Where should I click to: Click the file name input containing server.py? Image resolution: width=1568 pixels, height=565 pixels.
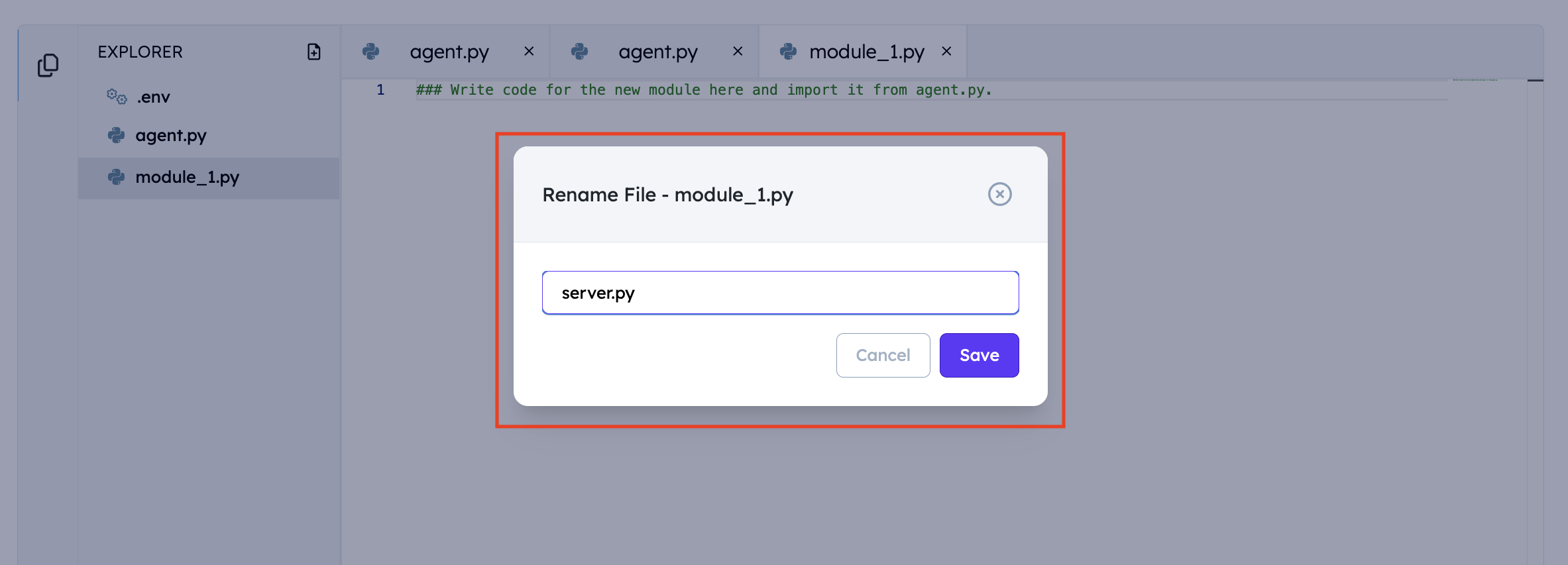[x=780, y=292]
